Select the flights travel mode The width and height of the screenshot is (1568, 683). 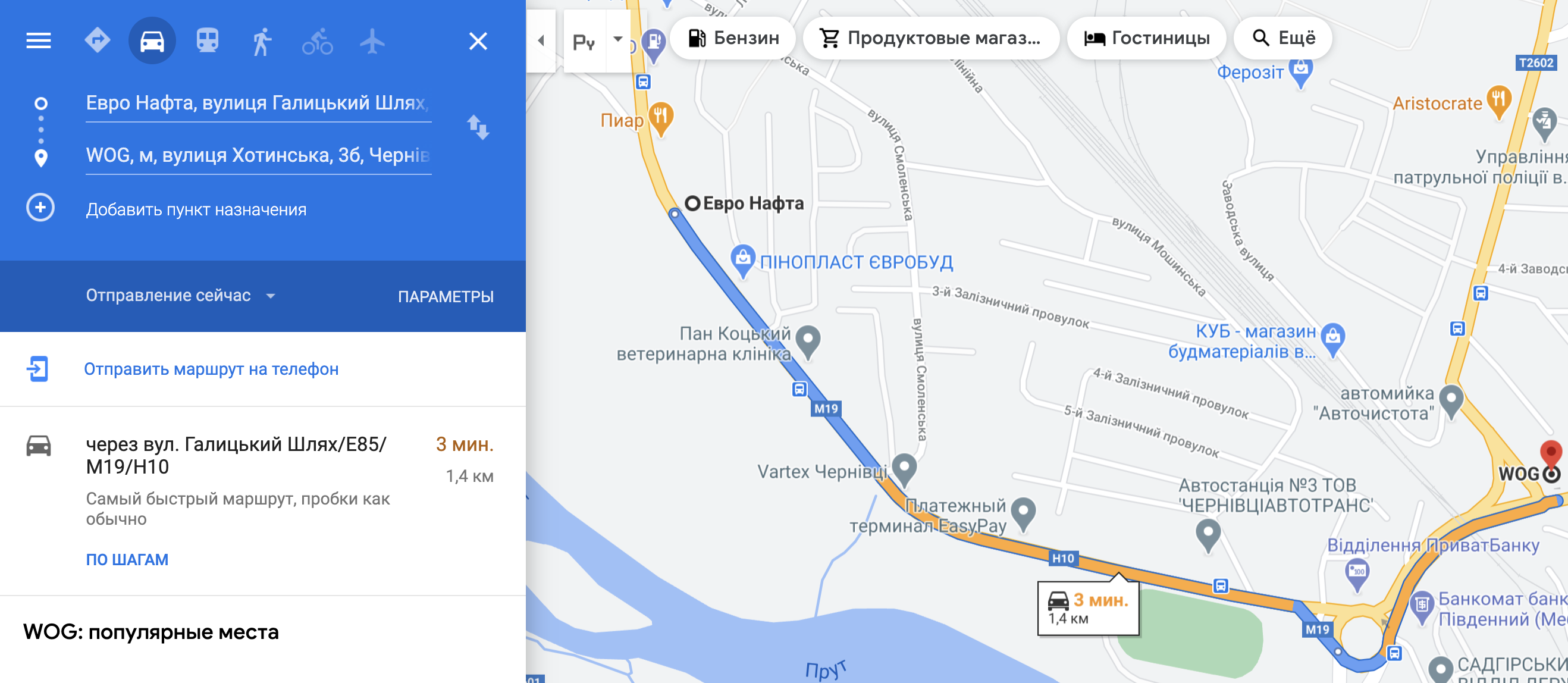point(372,41)
